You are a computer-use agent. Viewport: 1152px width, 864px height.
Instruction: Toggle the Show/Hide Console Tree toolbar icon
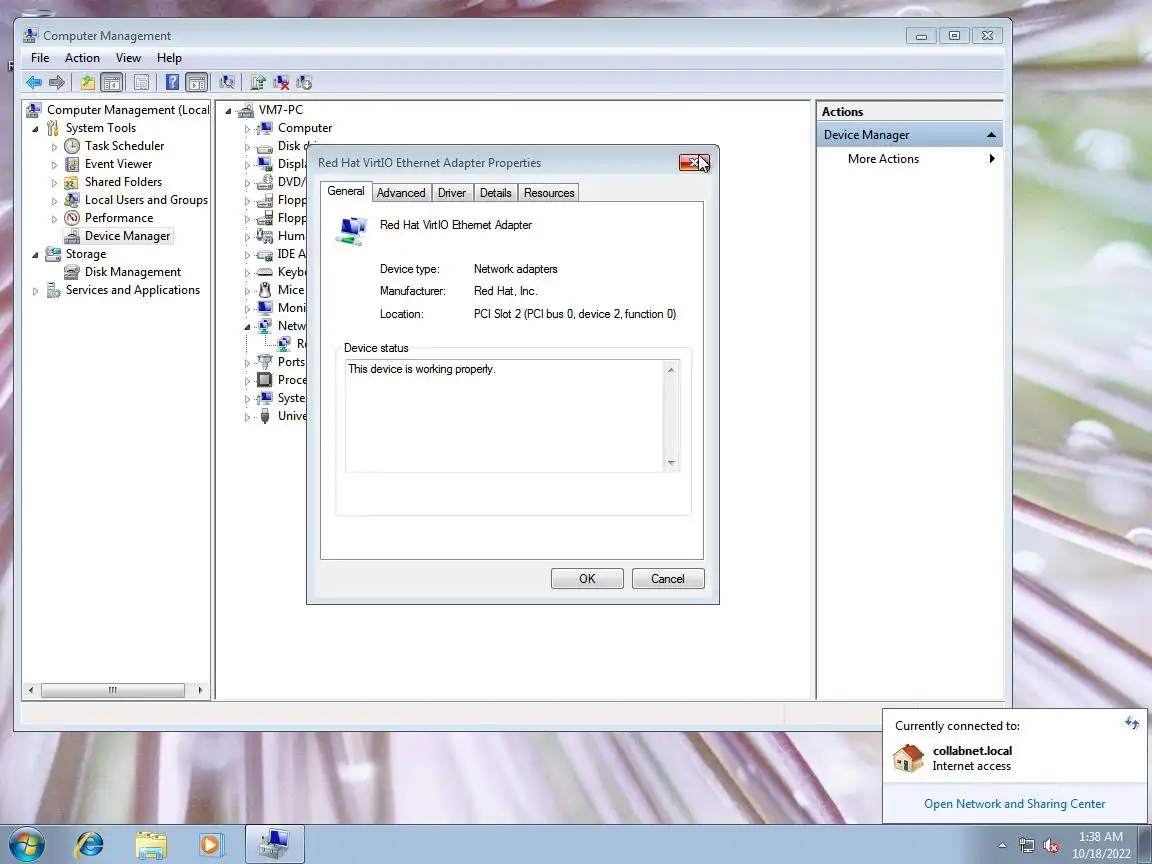pyautogui.click(x=112, y=82)
